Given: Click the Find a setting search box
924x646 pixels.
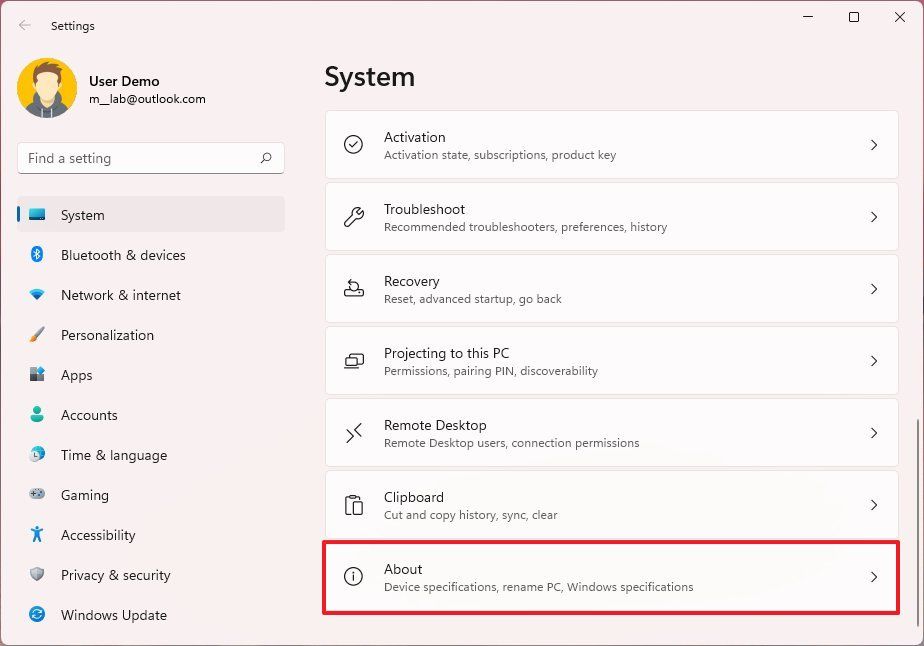Looking at the screenshot, I should tap(150, 158).
